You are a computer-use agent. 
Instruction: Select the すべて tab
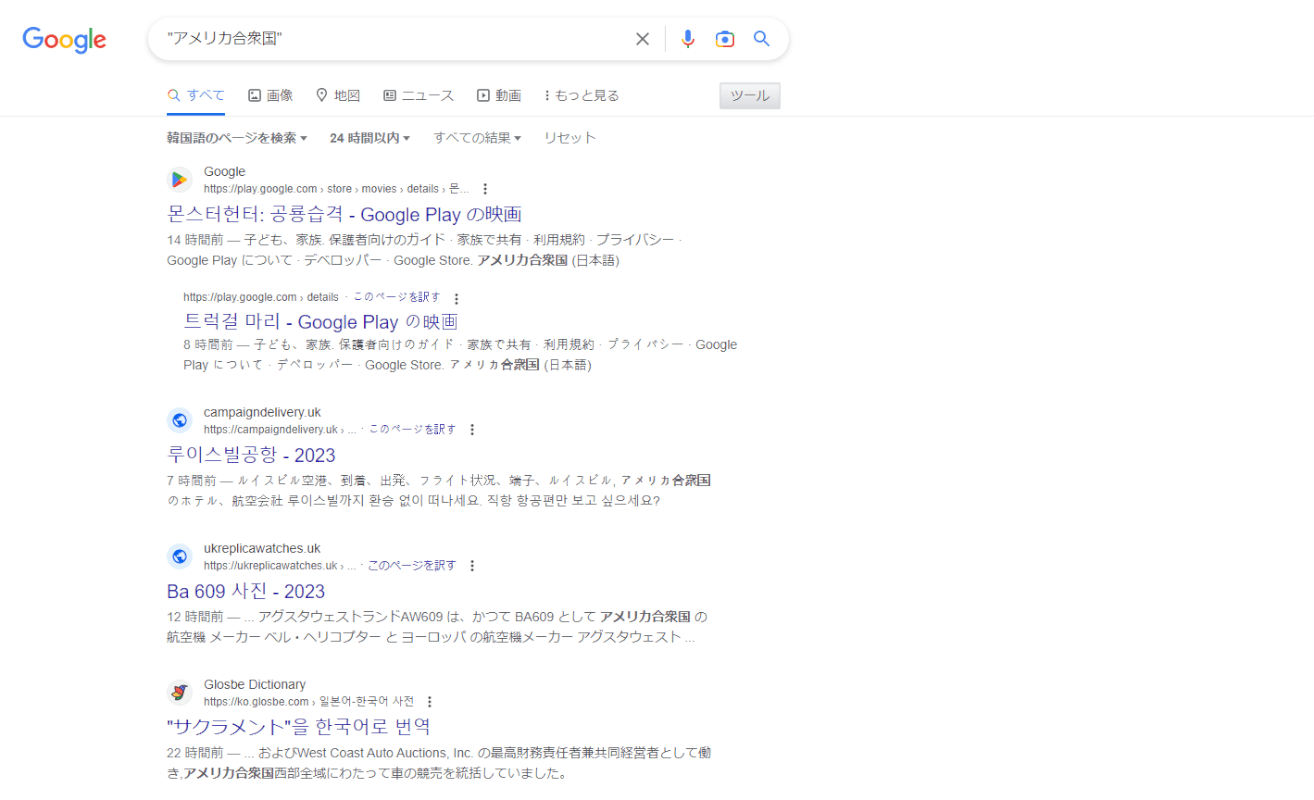pos(196,96)
